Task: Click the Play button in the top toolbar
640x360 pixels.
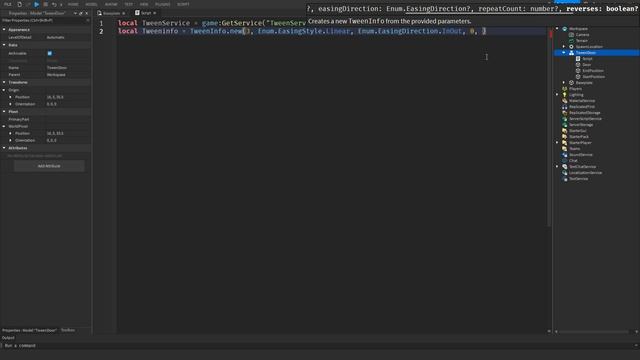Action: 36,4
